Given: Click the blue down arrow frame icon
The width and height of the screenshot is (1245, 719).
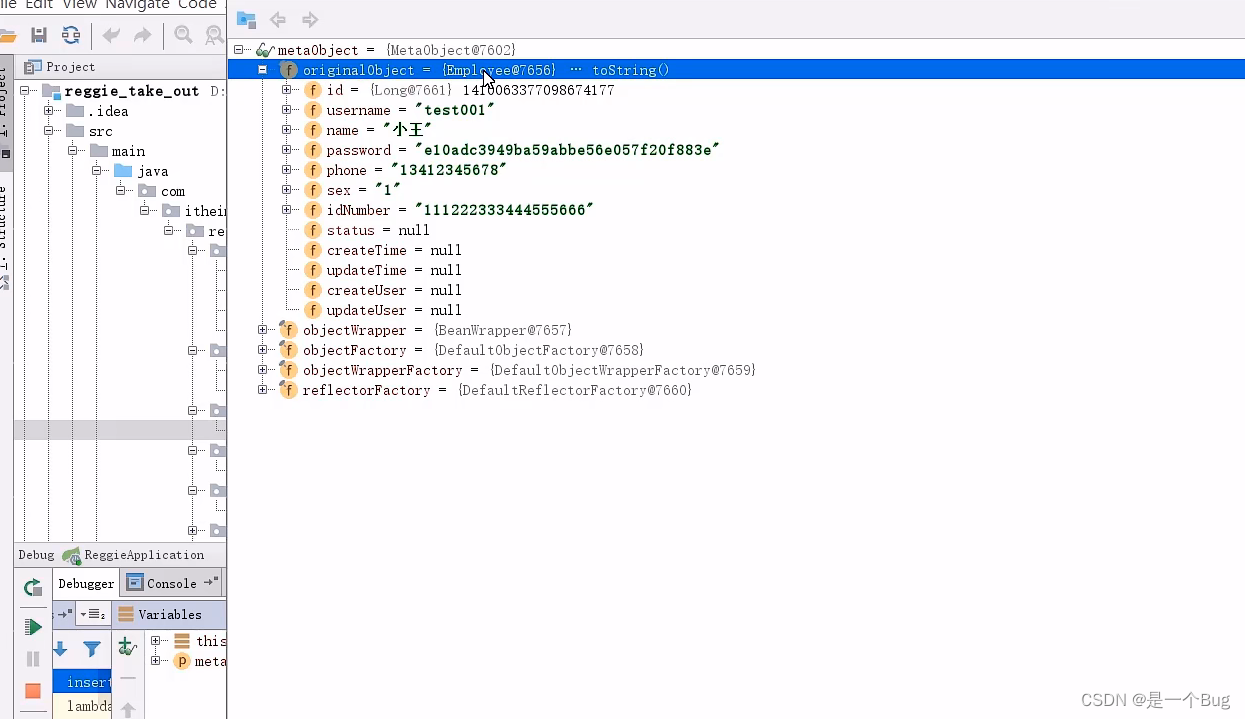Looking at the screenshot, I should pyautogui.click(x=60, y=649).
